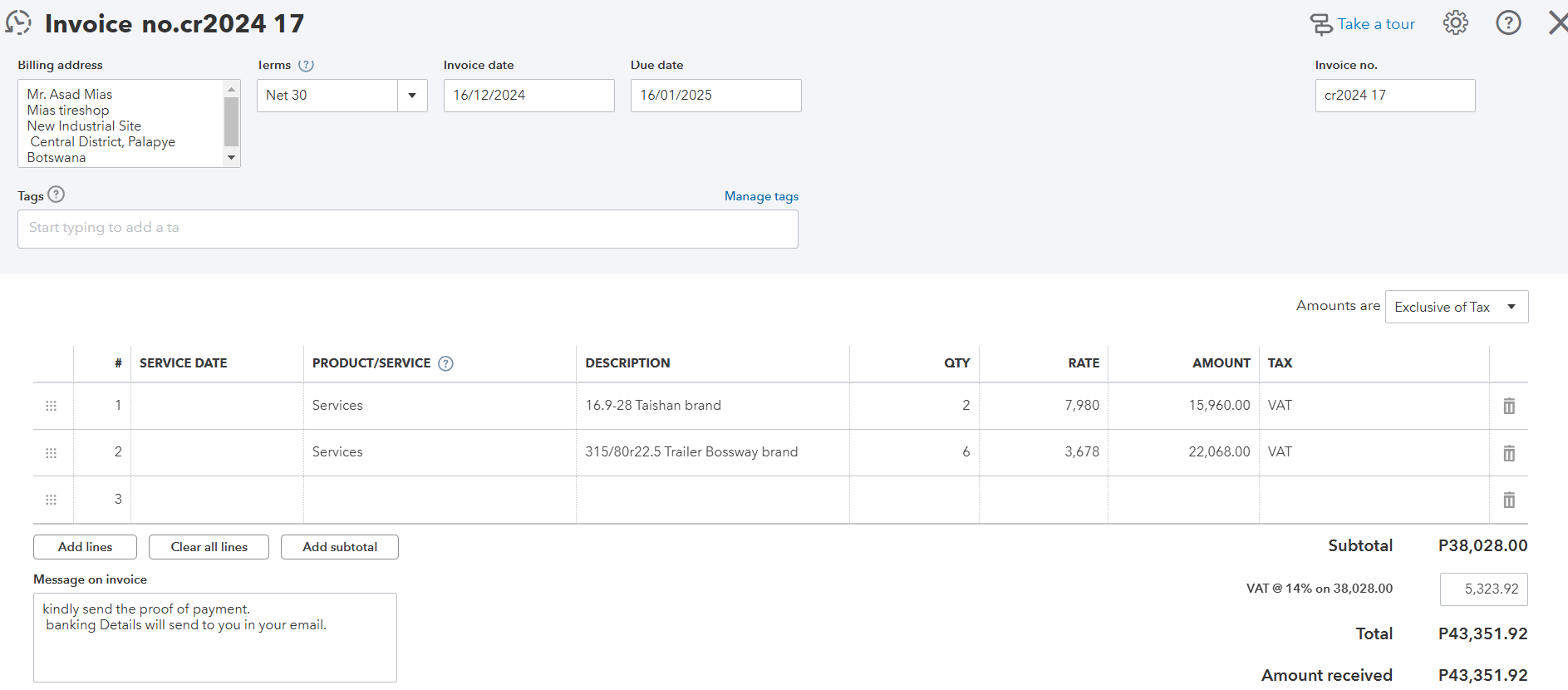Click the rate 3,678 cell
1568x690 pixels.
pyautogui.click(x=1044, y=452)
